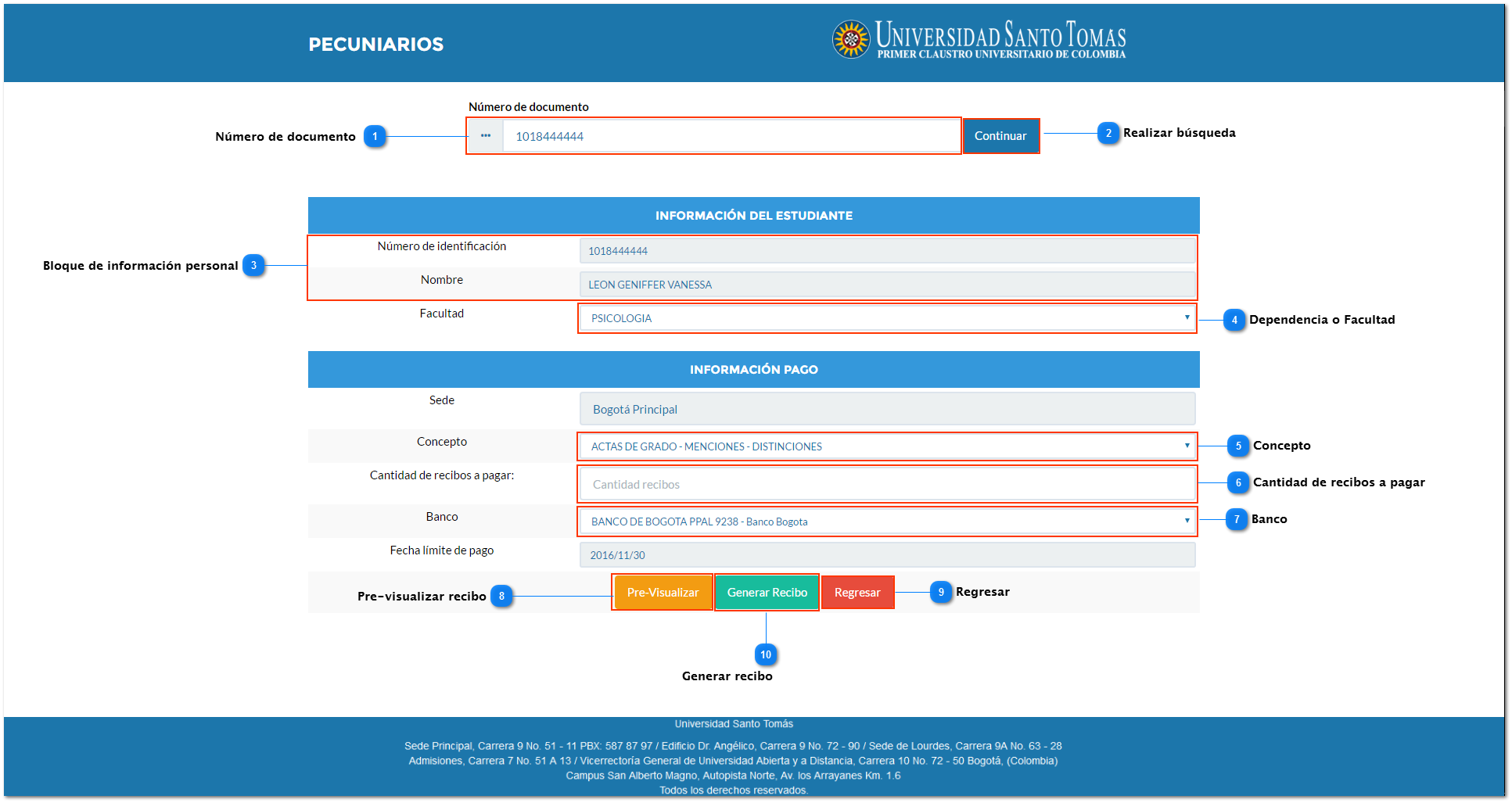1512x803 pixels.
Task: Click the Continuar button
Action: [1000, 136]
